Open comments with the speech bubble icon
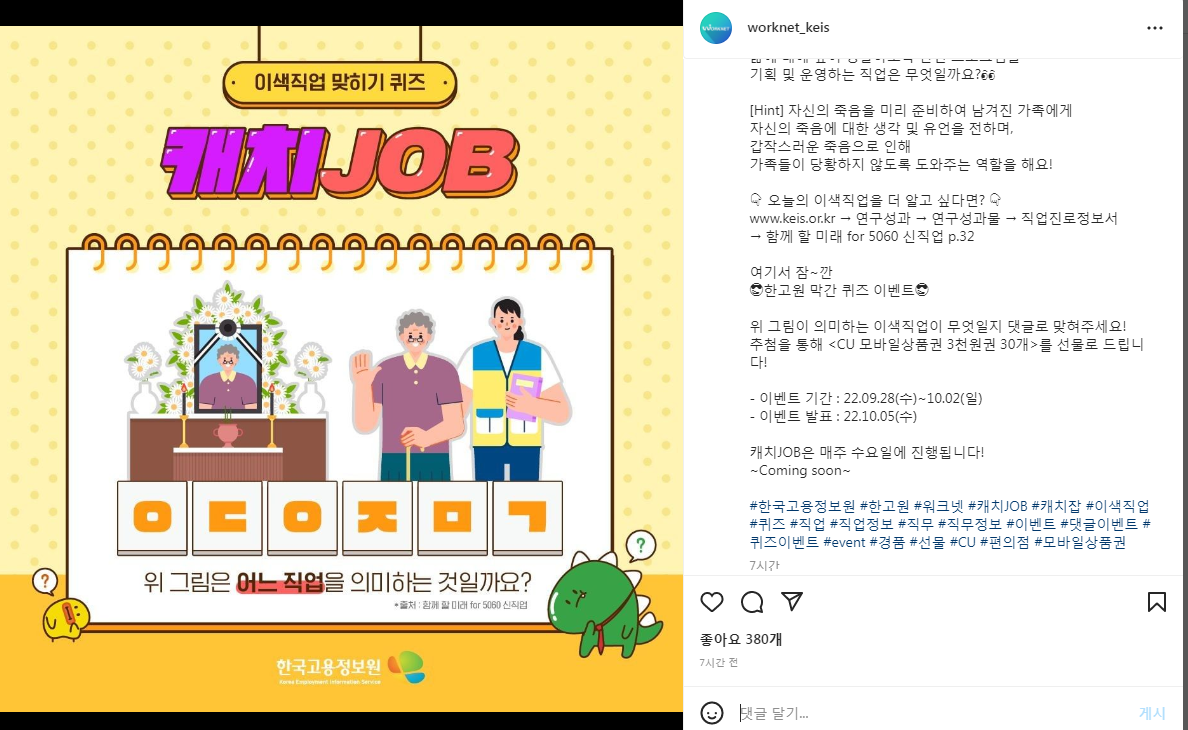Viewport: 1188px width, 730px height. tap(752, 602)
